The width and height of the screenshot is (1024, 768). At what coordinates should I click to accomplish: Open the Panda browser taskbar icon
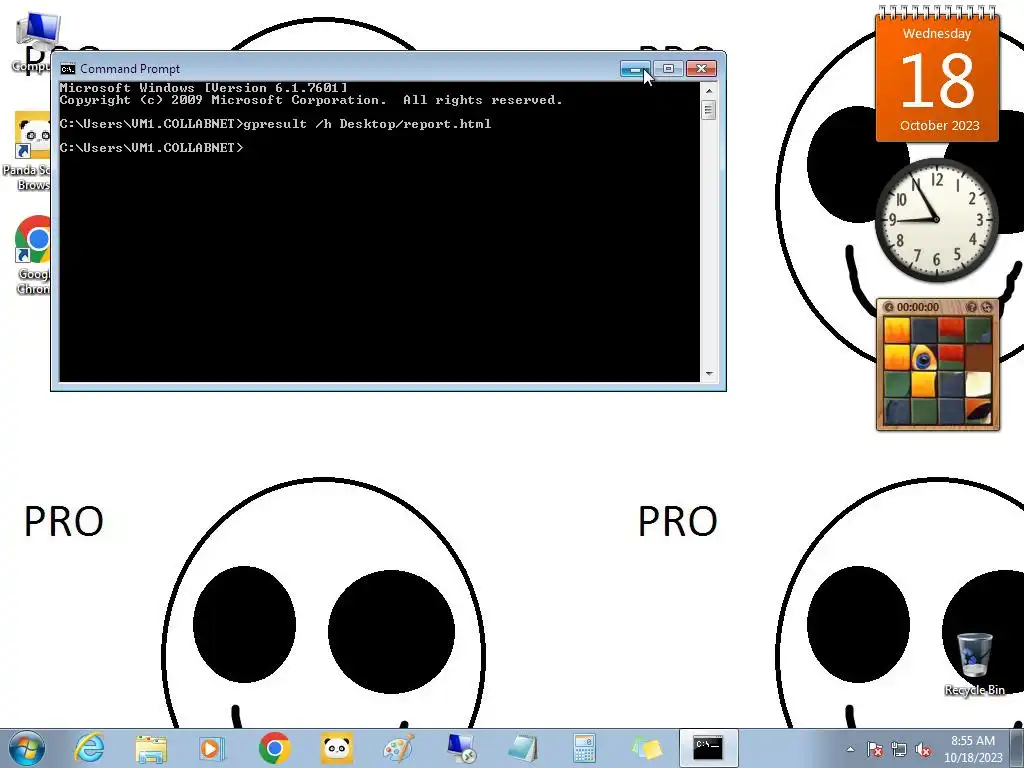point(336,748)
